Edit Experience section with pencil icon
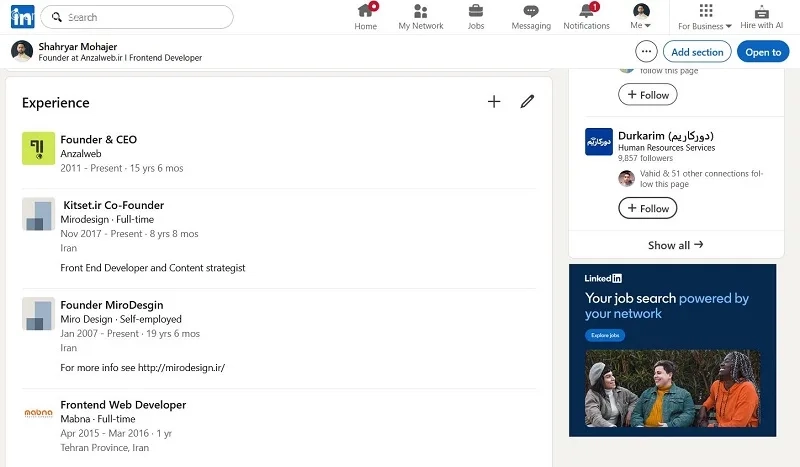 point(527,102)
